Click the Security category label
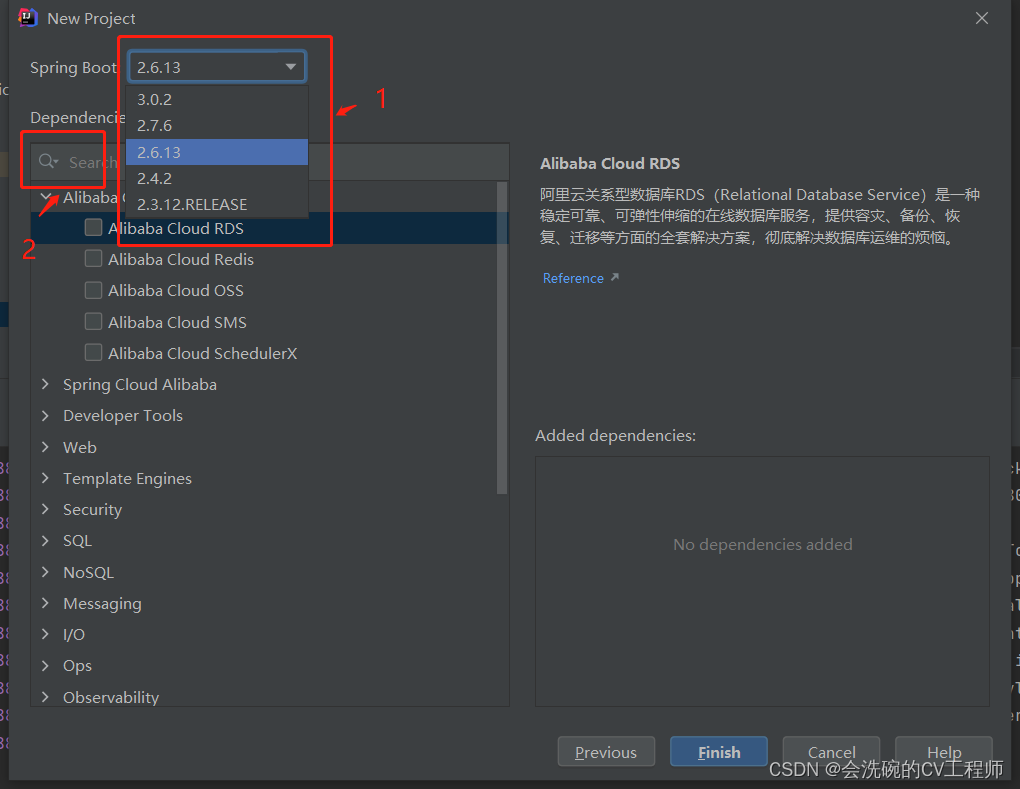The width and height of the screenshot is (1020, 789). pyautogui.click(x=92, y=510)
